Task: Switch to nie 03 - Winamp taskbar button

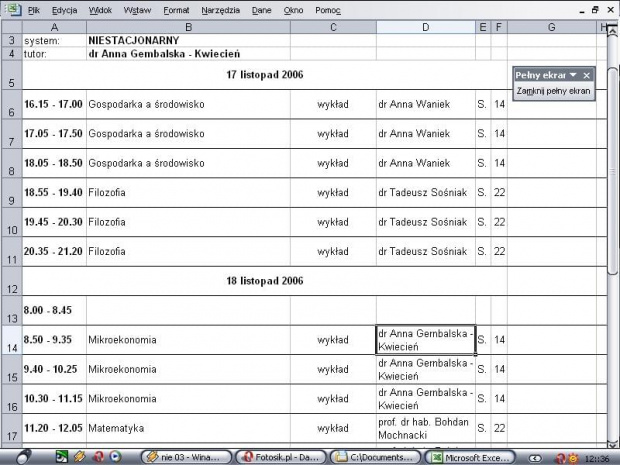Action: pos(186,457)
